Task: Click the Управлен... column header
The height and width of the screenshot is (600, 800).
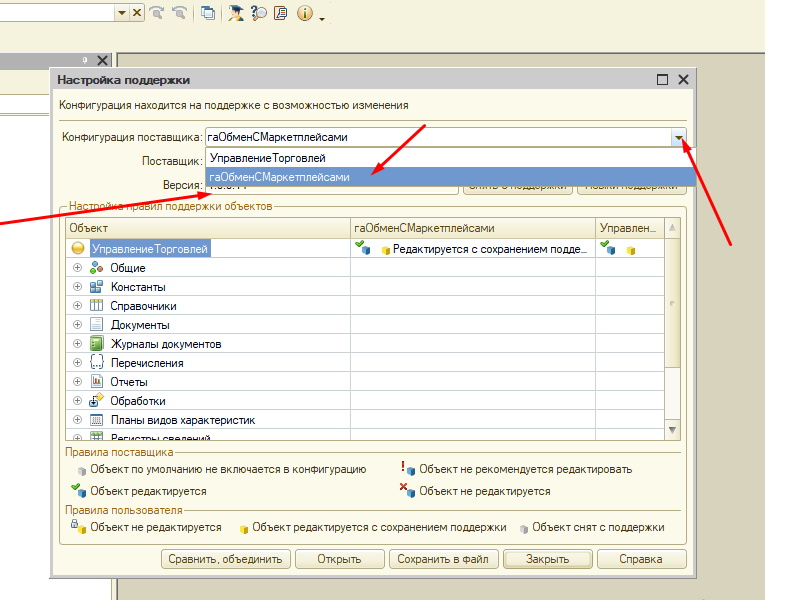Action: (x=630, y=228)
